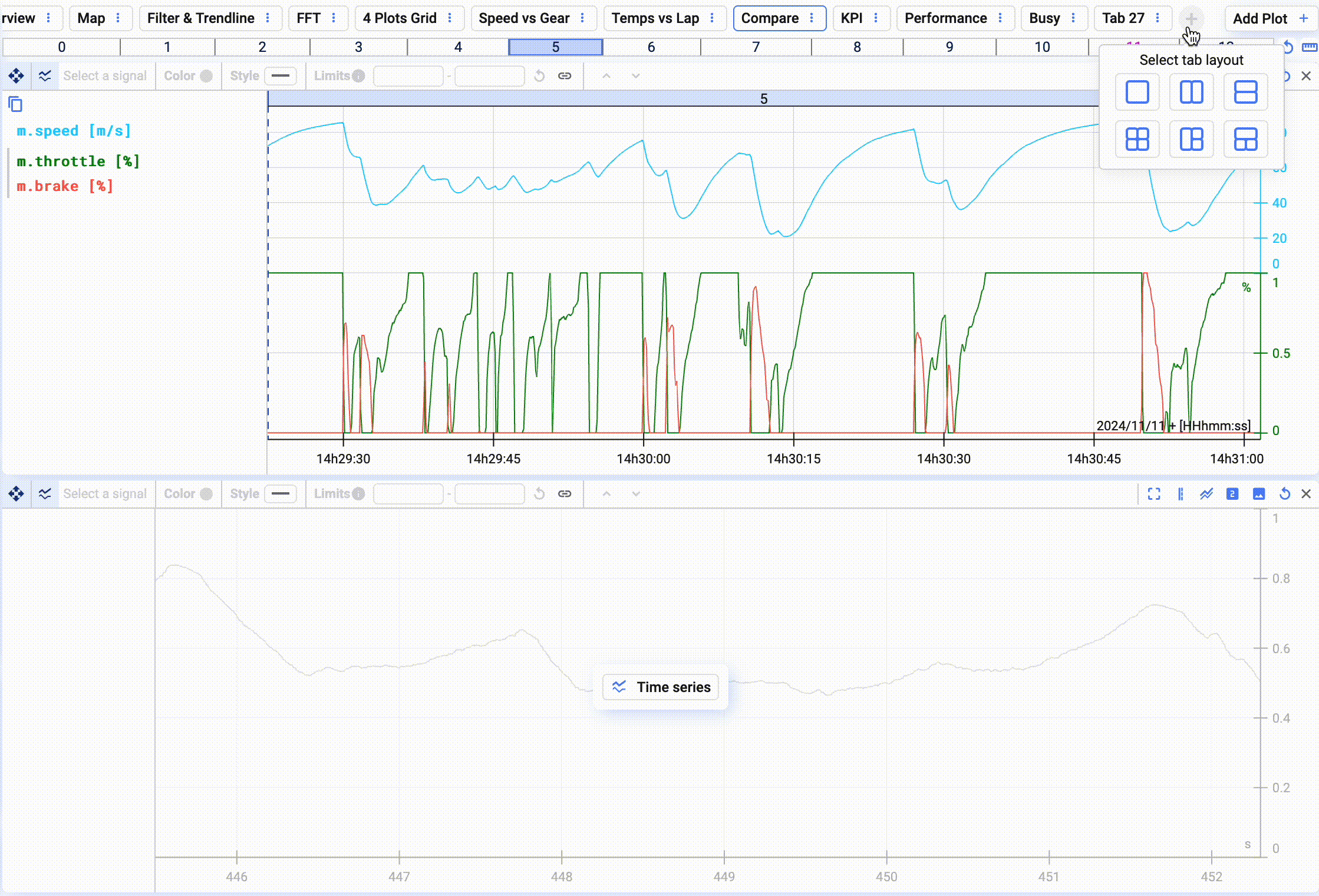Click the Time series button

coord(661,687)
